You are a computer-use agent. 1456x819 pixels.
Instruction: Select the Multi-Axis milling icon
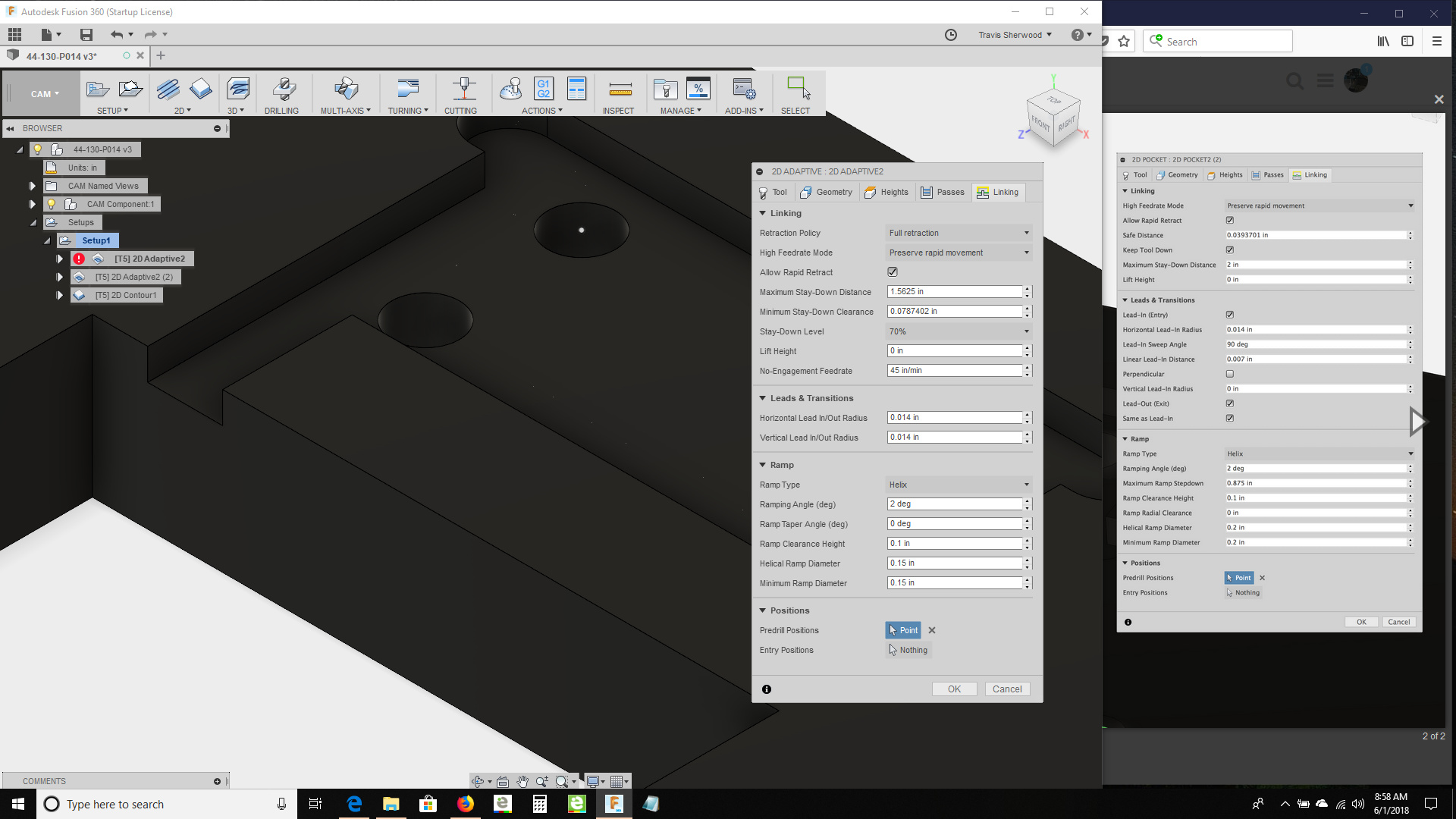tap(345, 89)
